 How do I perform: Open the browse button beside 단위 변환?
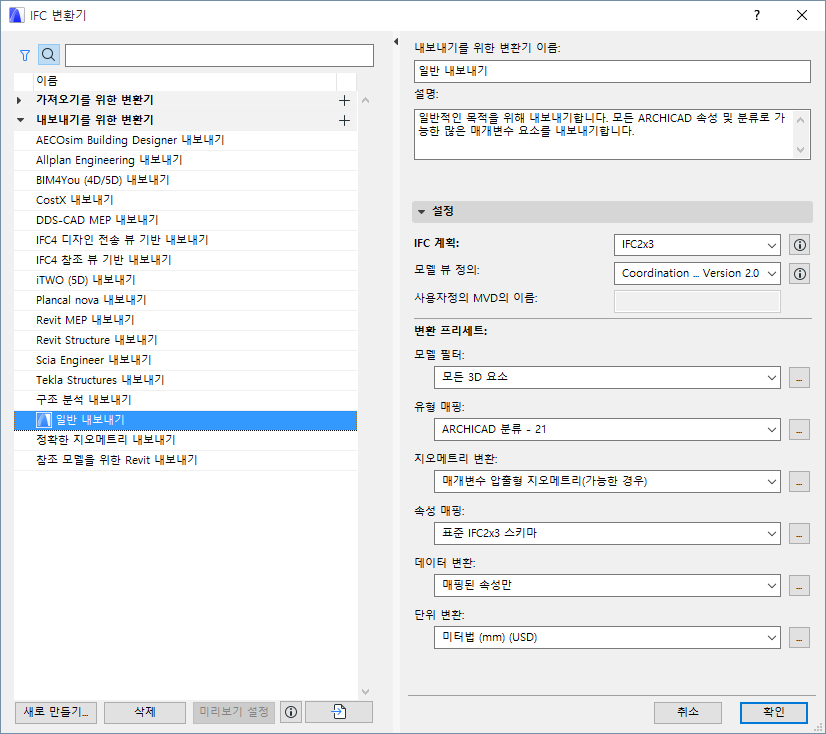[799, 637]
